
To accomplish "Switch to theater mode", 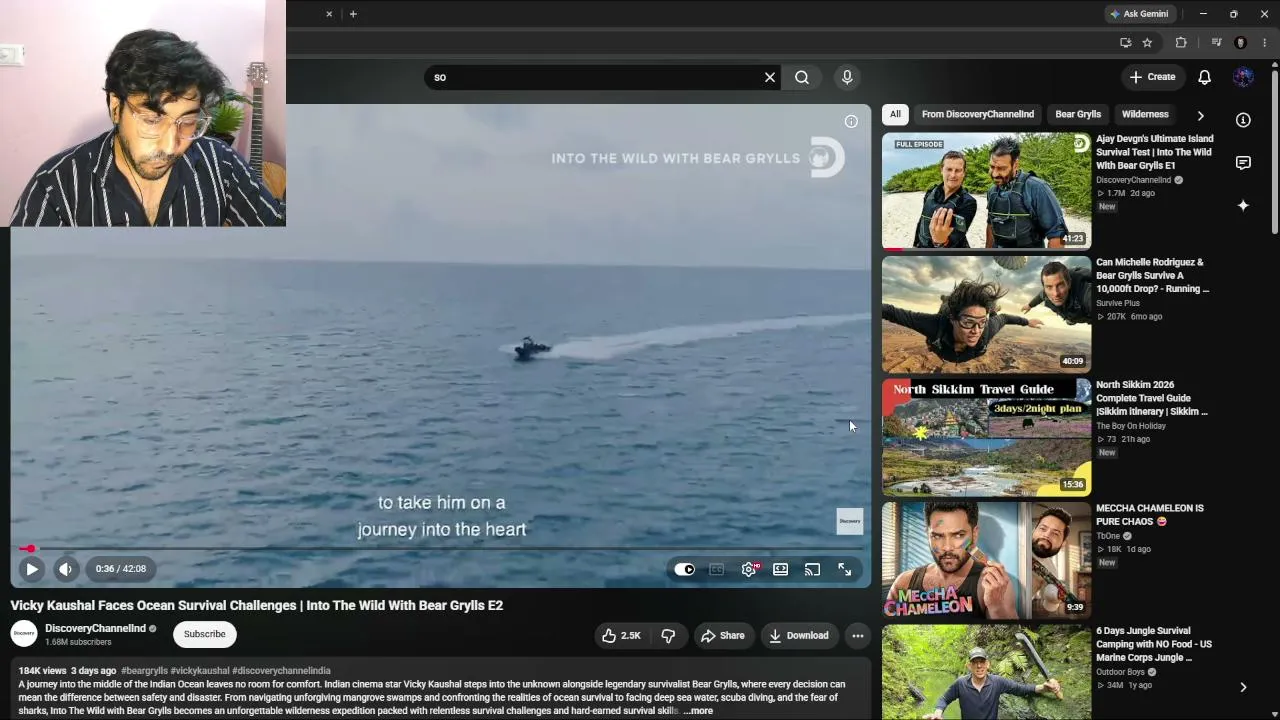I will [780, 569].
